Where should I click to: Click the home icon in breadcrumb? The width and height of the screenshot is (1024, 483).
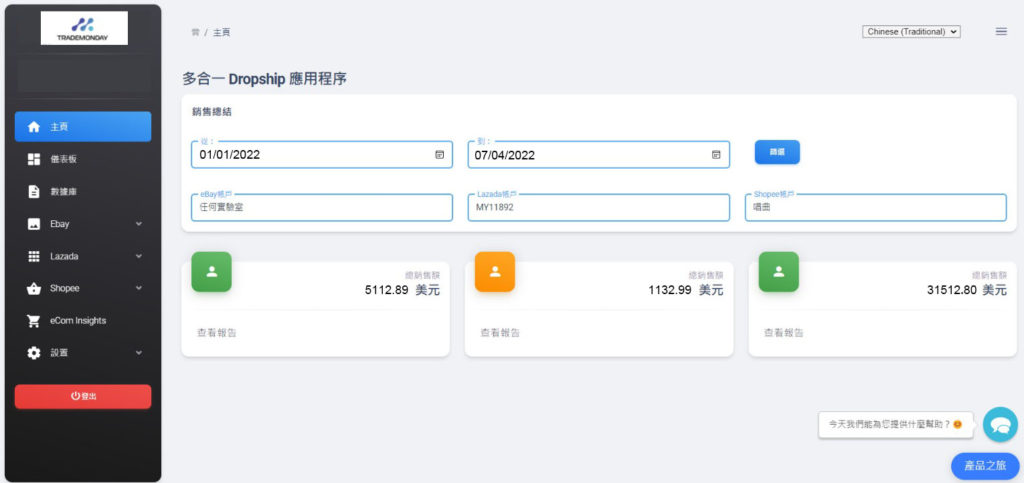point(195,32)
